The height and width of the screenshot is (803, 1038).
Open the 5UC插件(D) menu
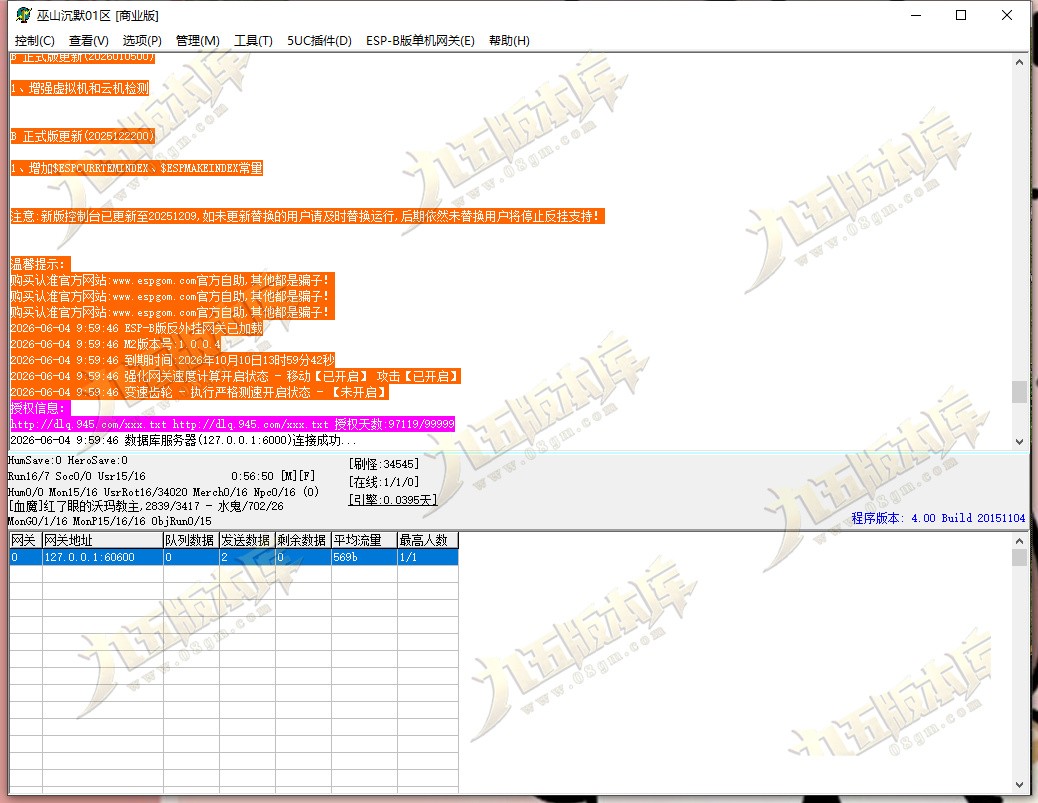tap(319, 40)
